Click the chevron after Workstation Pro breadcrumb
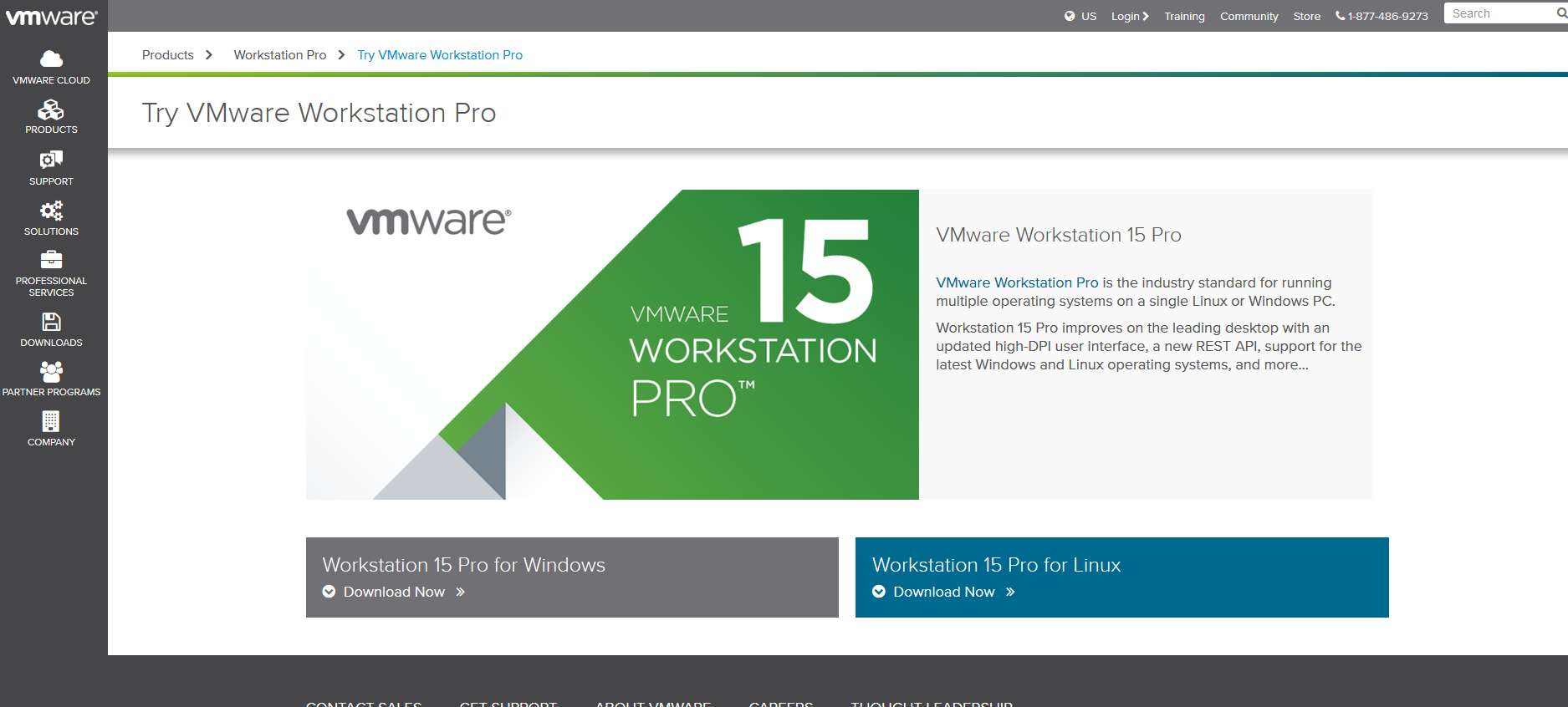1568x707 pixels. tap(341, 55)
